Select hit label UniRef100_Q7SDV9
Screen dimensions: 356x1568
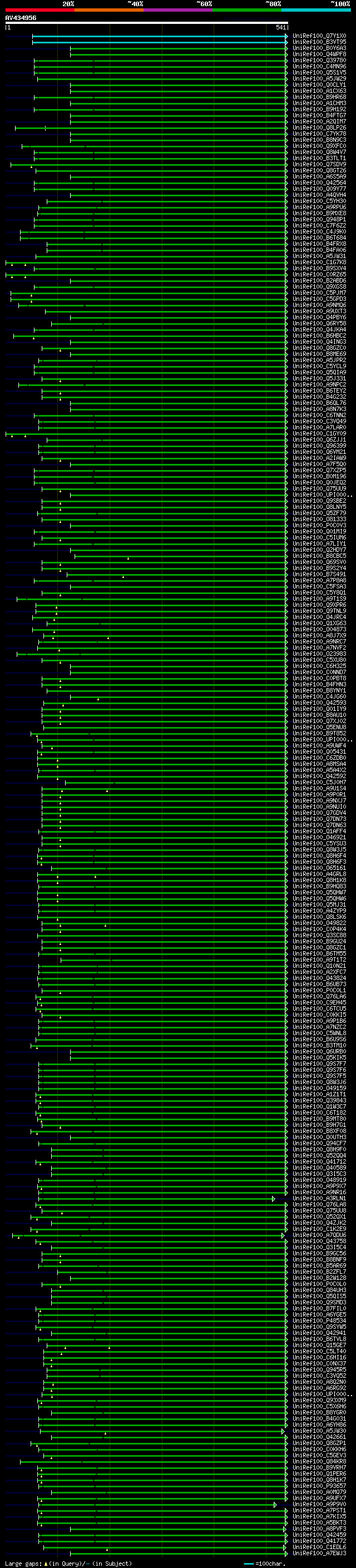[x=319, y=164]
